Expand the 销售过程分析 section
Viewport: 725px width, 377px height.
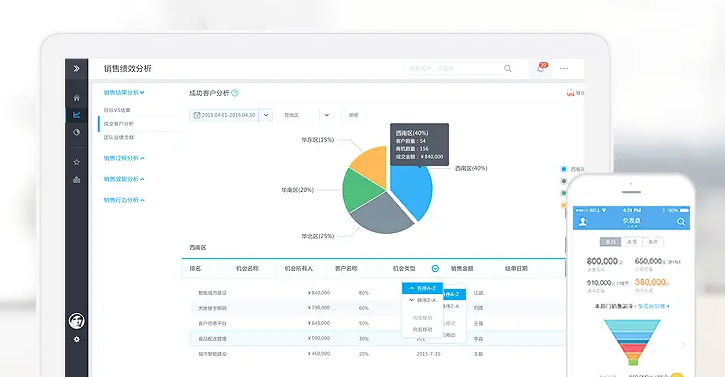click(x=124, y=158)
